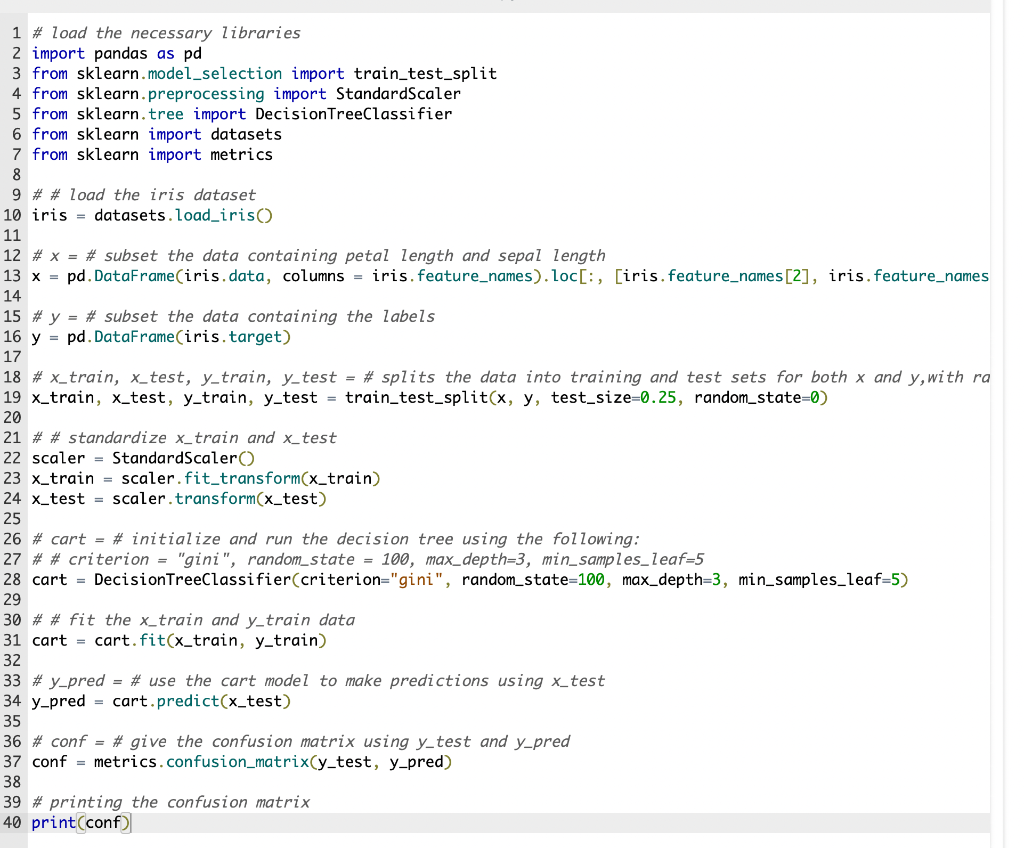Image resolution: width=1024 pixels, height=848 pixels.
Task: Click line number 40 in the gutter
Action: click(x=13, y=822)
